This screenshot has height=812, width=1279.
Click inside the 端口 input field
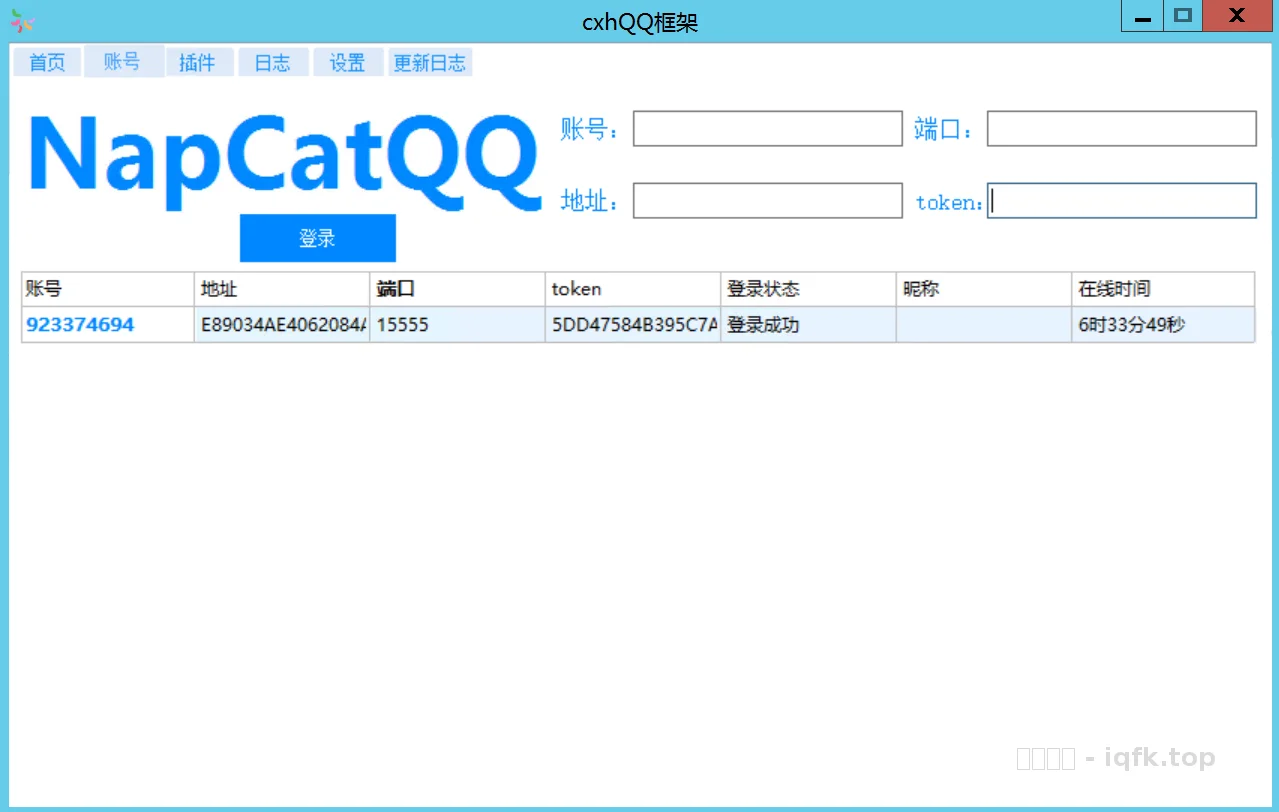coord(1119,128)
